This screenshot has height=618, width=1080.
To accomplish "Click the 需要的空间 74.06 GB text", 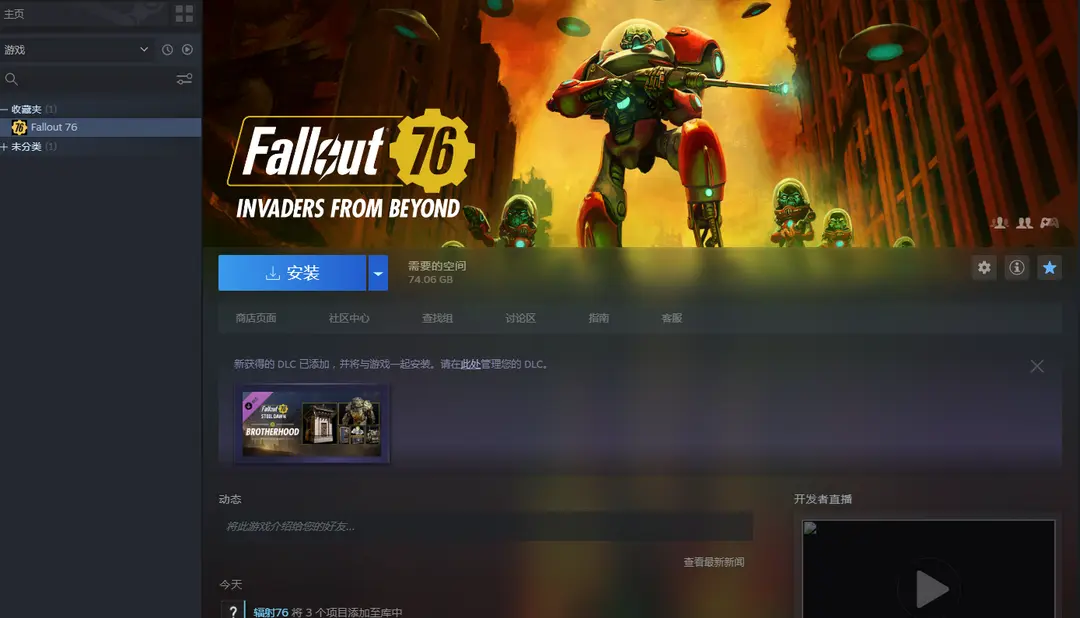I will [x=437, y=272].
